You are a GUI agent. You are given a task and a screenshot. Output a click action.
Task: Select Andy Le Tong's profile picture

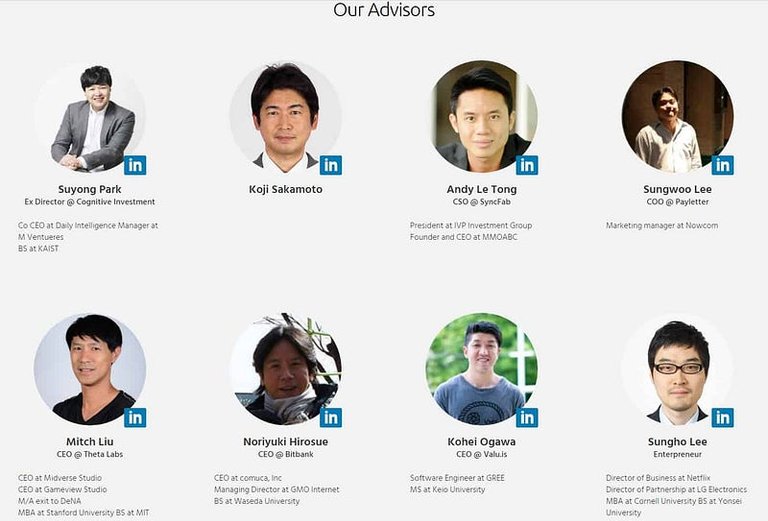[x=482, y=117]
